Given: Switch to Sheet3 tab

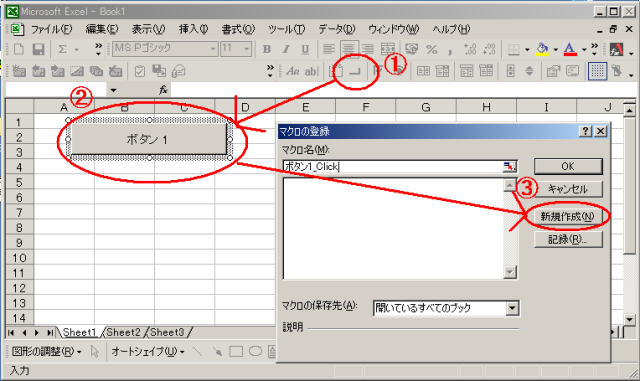Looking at the screenshot, I should pyautogui.click(x=167, y=332).
